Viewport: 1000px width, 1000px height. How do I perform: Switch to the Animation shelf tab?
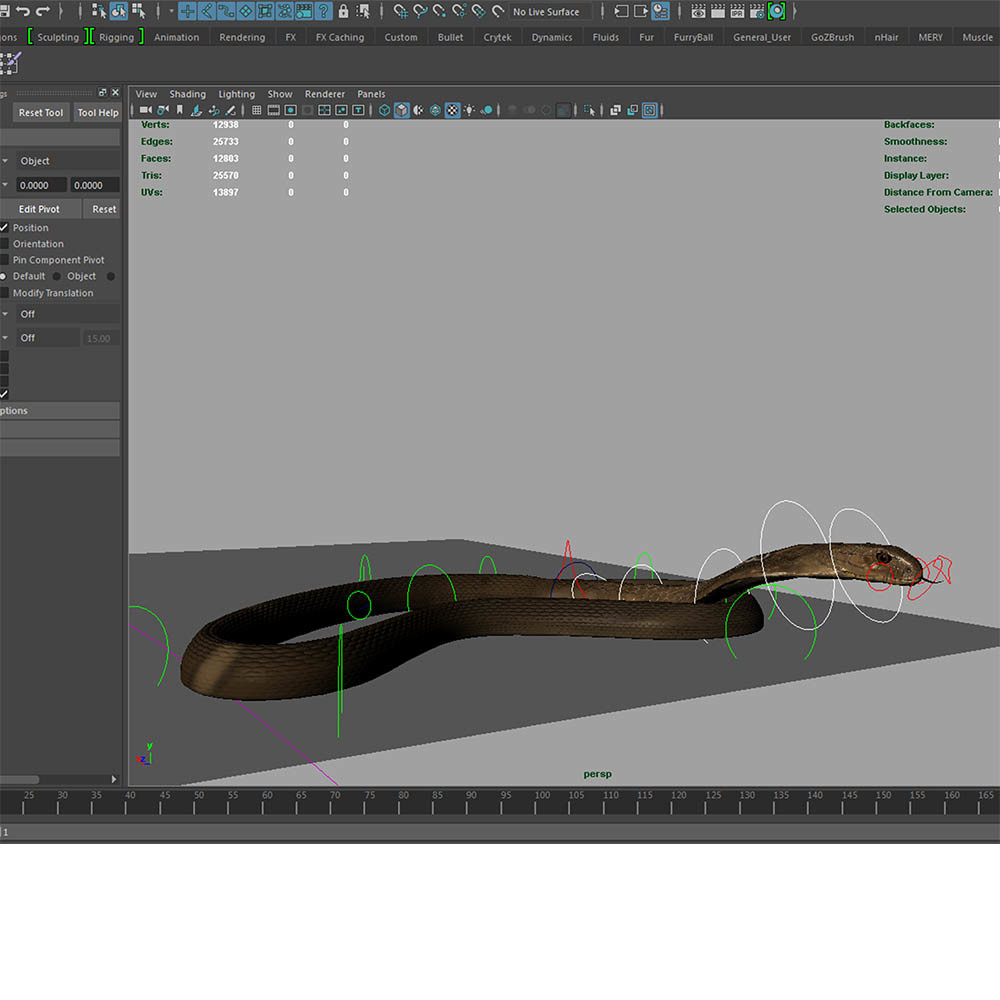177,37
